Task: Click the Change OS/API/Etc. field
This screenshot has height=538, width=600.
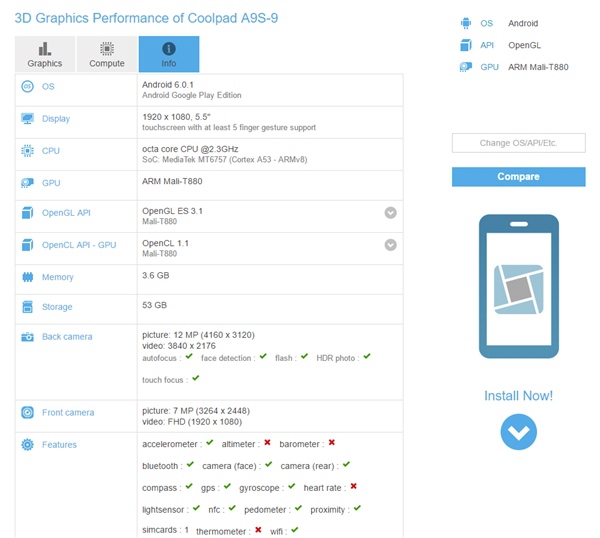Action: pos(518,143)
